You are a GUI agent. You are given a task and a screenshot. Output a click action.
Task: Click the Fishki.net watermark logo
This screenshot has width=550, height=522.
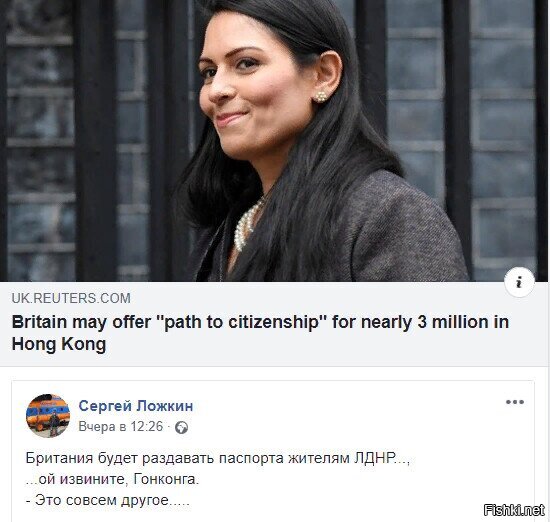[x=514, y=510]
